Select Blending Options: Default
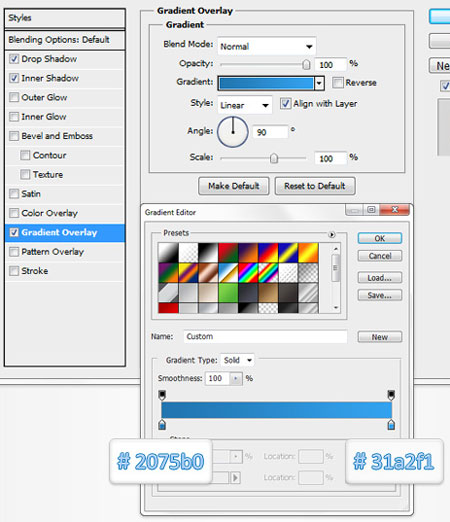 click(x=65, y=40)
